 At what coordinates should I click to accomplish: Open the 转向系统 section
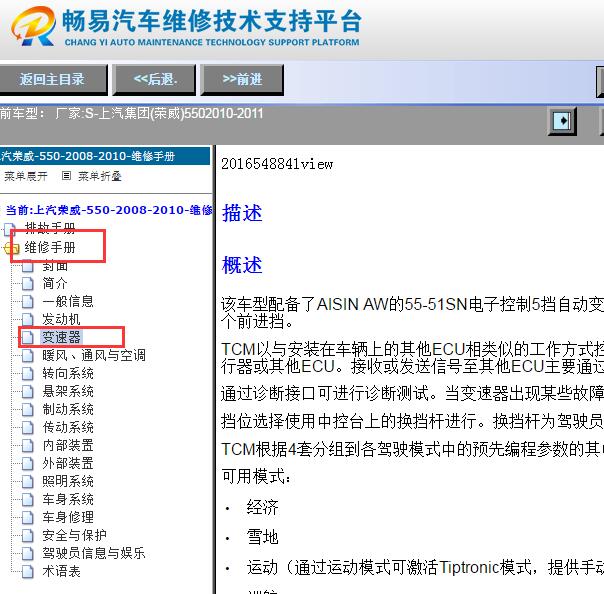[68, 373]
